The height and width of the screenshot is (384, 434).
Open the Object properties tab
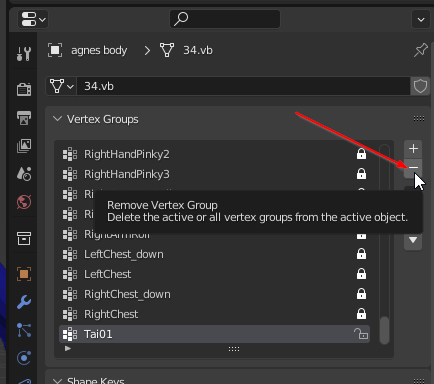24,274
